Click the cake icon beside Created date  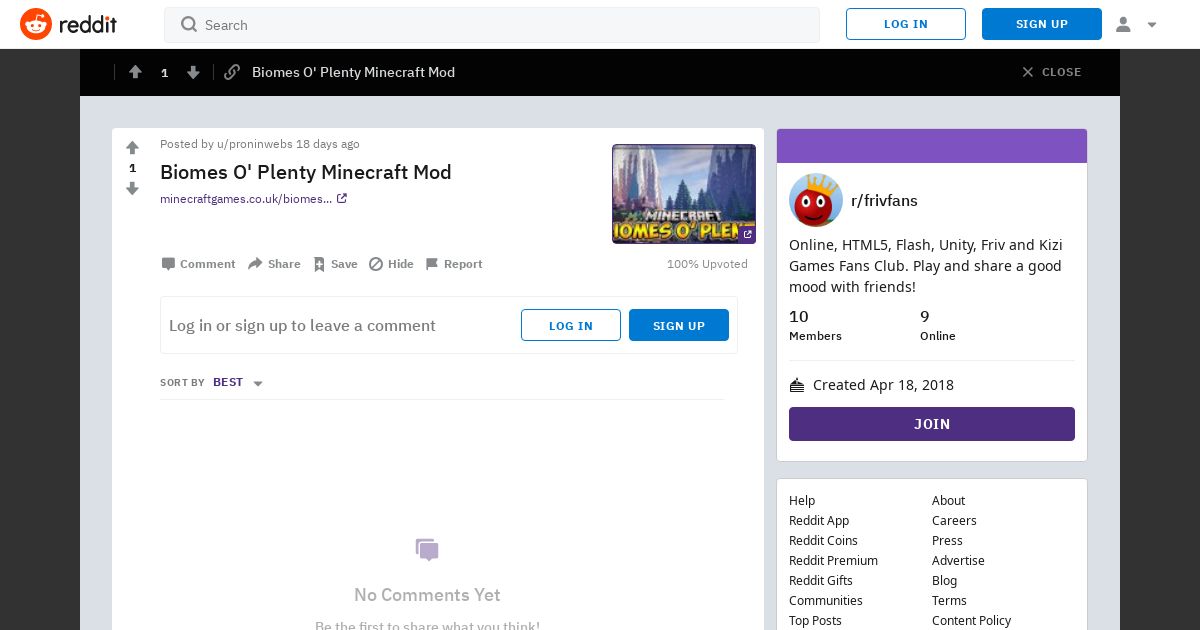(797, 385)
